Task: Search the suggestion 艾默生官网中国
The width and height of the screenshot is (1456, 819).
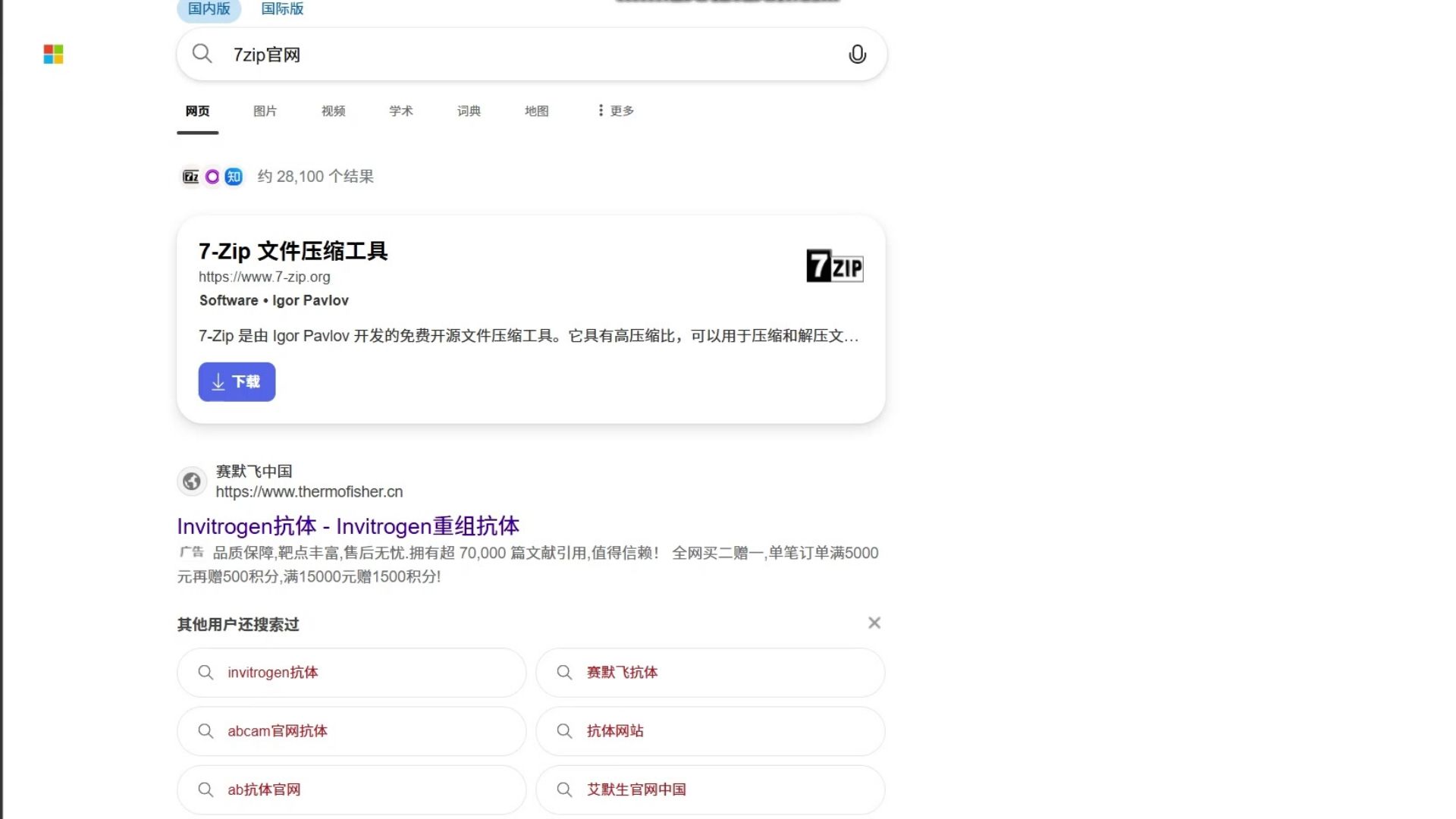Action: pyautogui.click(x=711, y=789)
